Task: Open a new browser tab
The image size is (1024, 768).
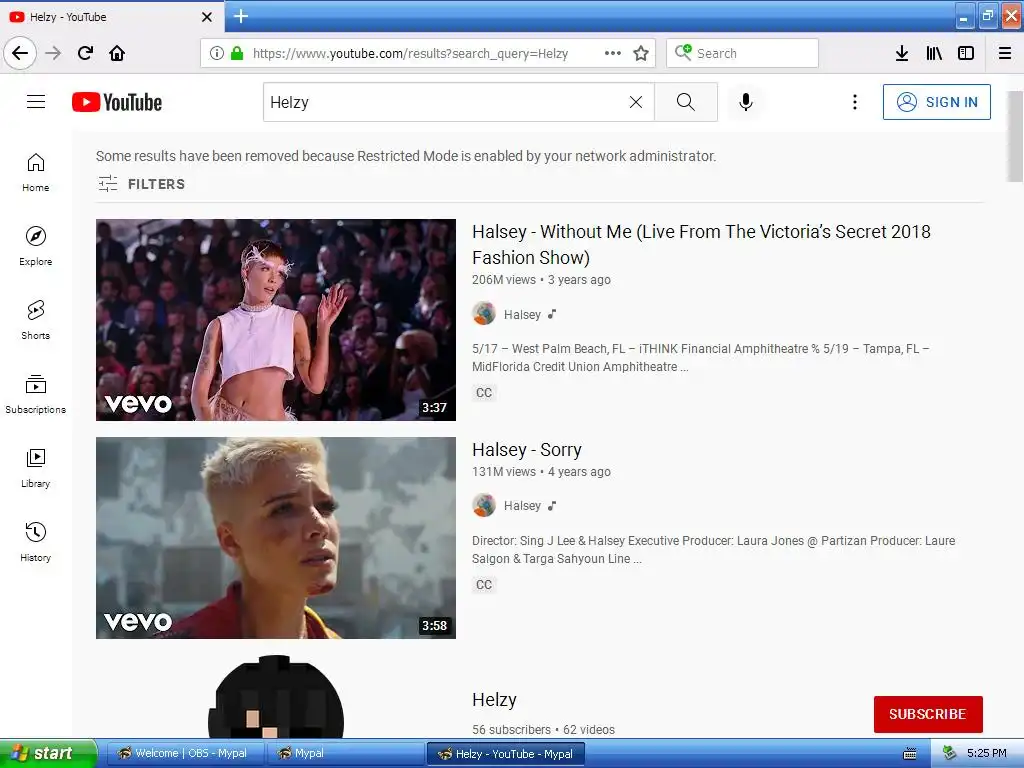Action: coord(241,16)
